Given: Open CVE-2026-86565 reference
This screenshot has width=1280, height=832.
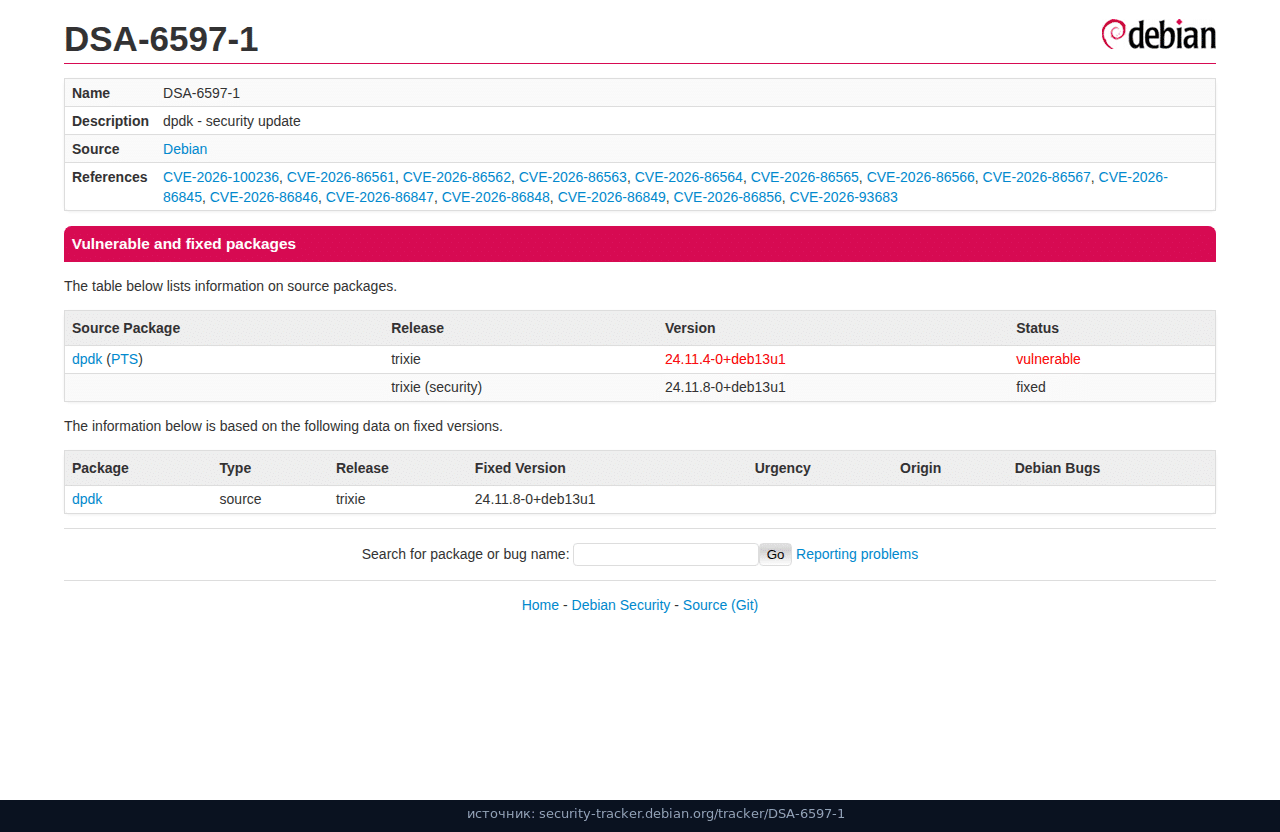Looking at the screenshot, I should 805,177.
